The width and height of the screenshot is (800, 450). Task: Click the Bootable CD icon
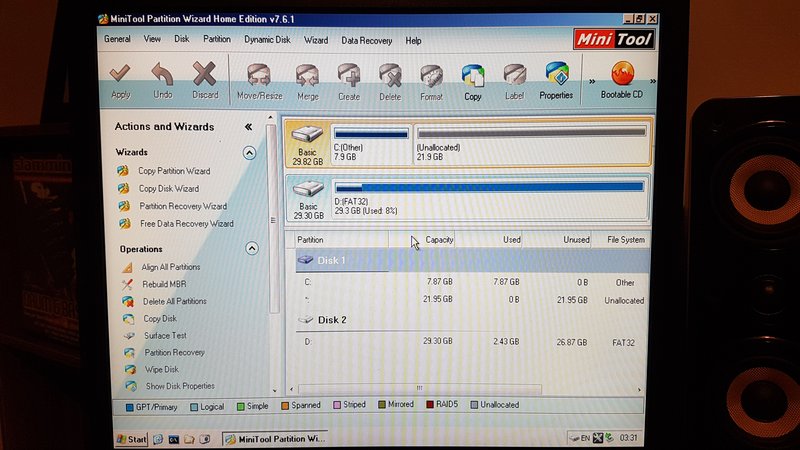coord(622,73)
